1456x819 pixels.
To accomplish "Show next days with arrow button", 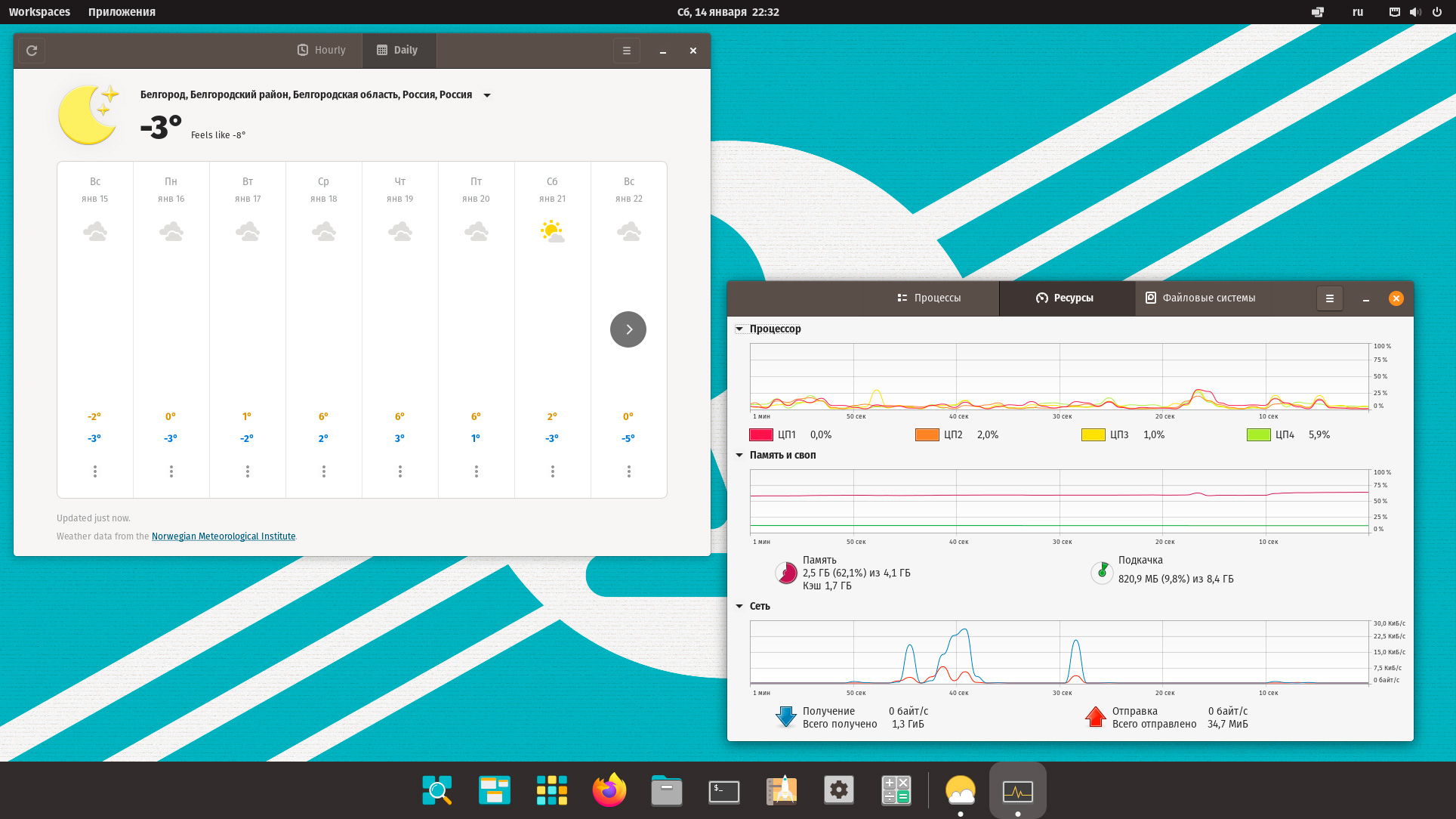I will 628,329.
